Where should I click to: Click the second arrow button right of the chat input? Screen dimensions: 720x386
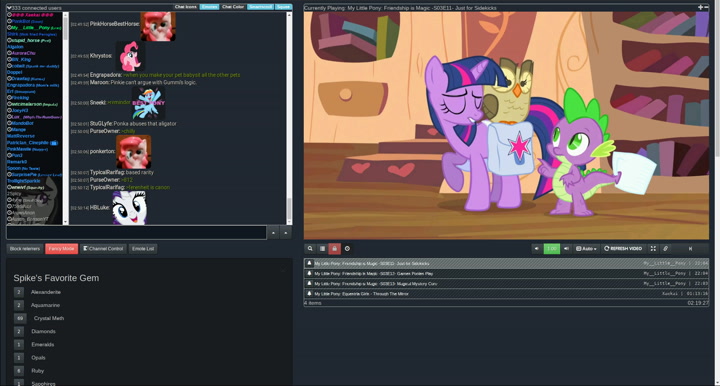286,233
